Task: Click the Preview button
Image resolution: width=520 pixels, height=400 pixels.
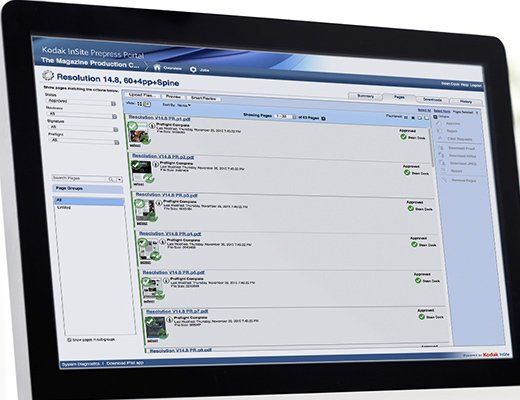Action: pyautogui.click(x=173, y=97)
